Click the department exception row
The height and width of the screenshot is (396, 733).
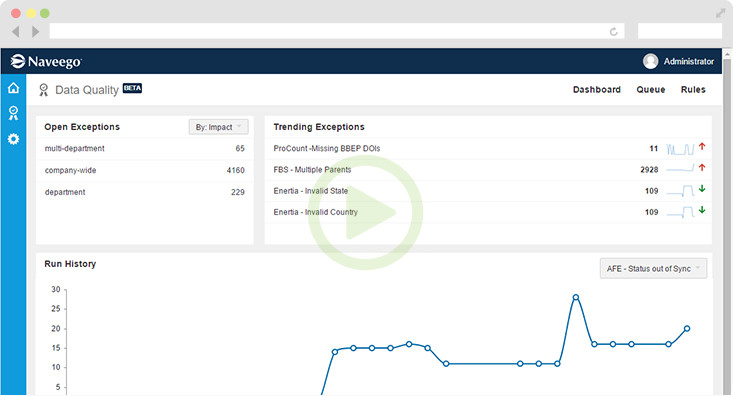tap(144, 192)
